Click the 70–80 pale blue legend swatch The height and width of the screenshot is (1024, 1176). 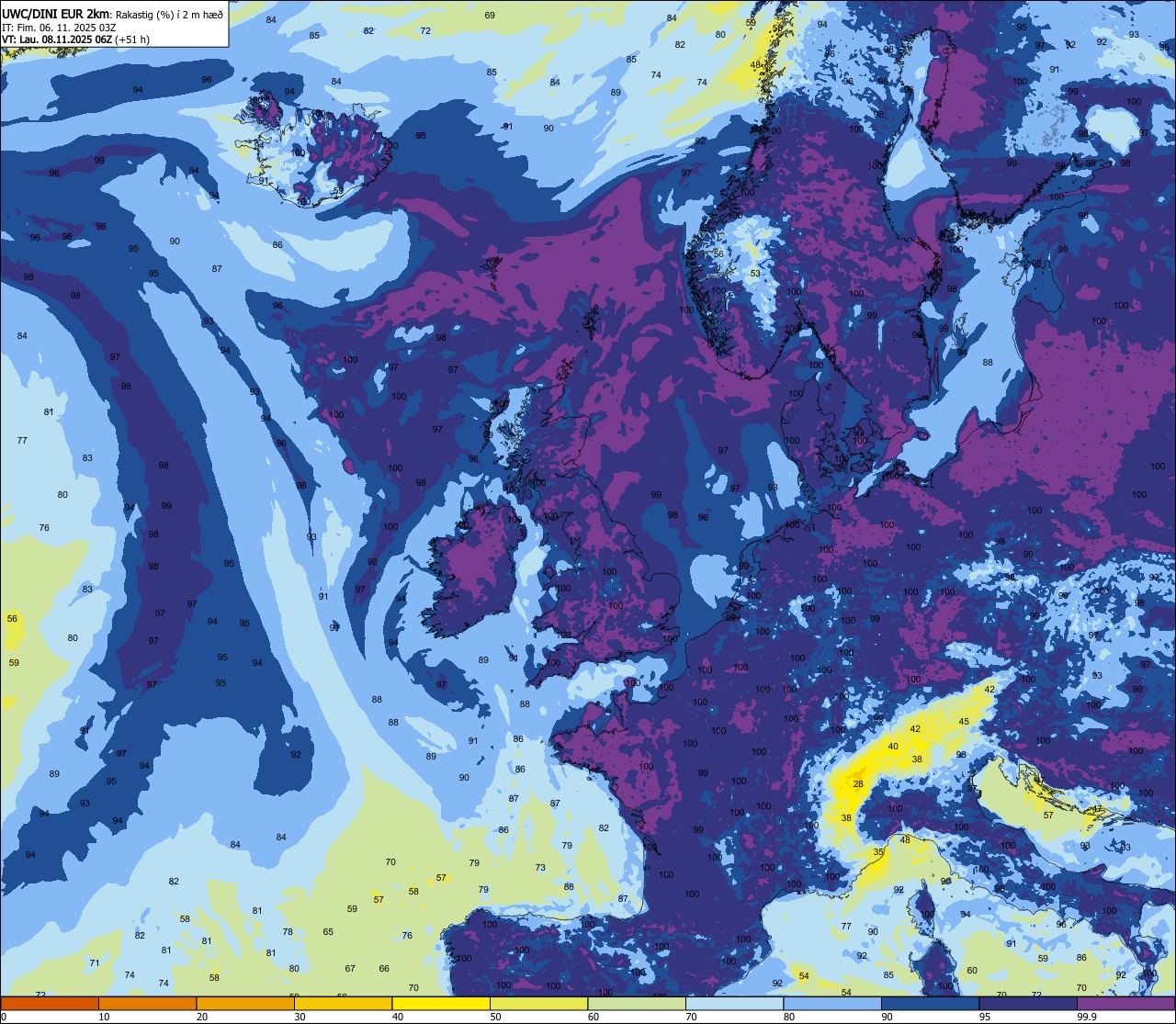pos(734,1003)
